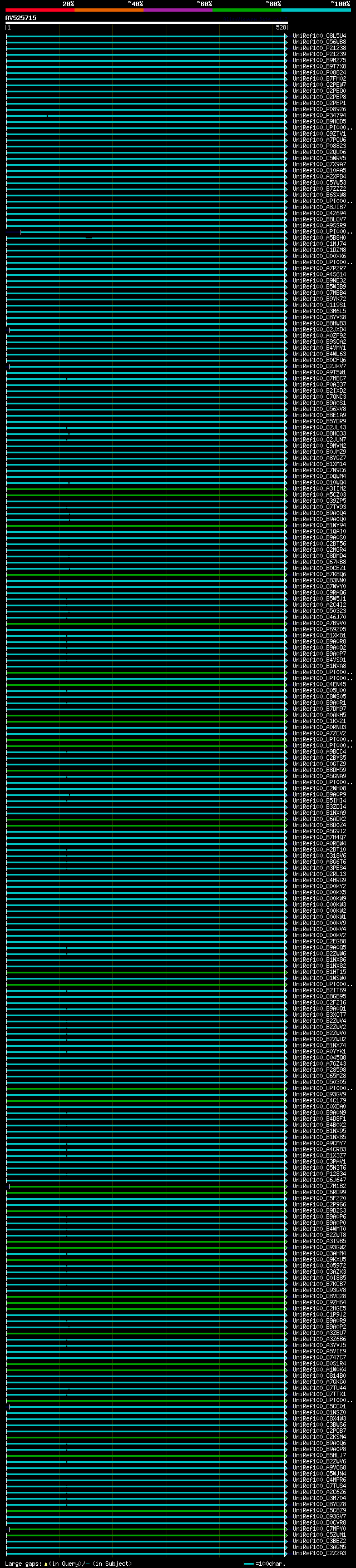Select the UniRef100_Q7TV93 label
The height and width of the screenshot is (1568, 356).
[x=319, y=507]
